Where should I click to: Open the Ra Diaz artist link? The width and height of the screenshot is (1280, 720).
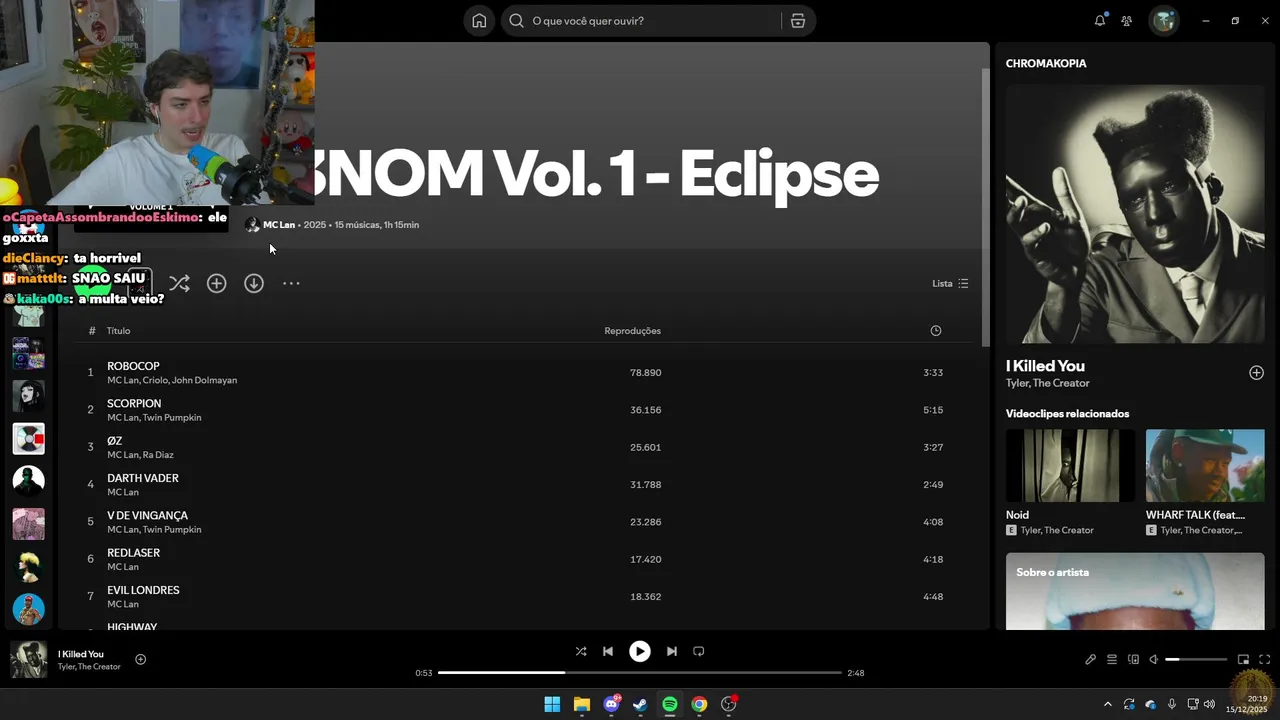[158, 455]
